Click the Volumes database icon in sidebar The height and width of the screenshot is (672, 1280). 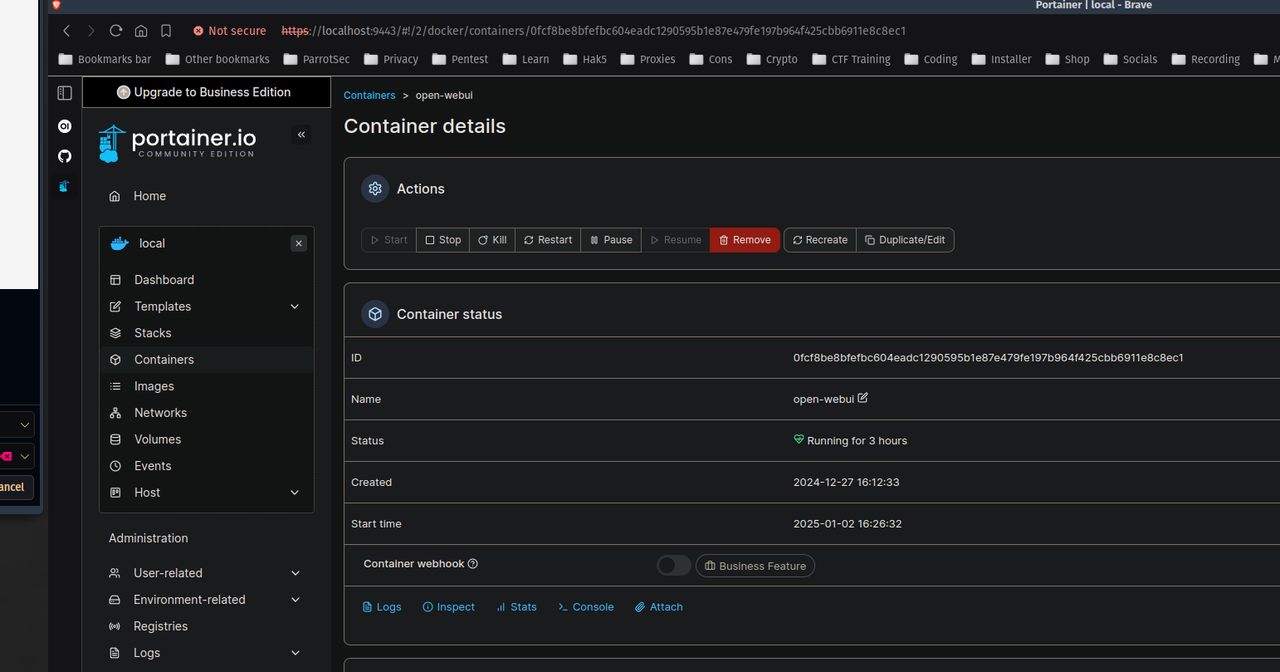115,439
